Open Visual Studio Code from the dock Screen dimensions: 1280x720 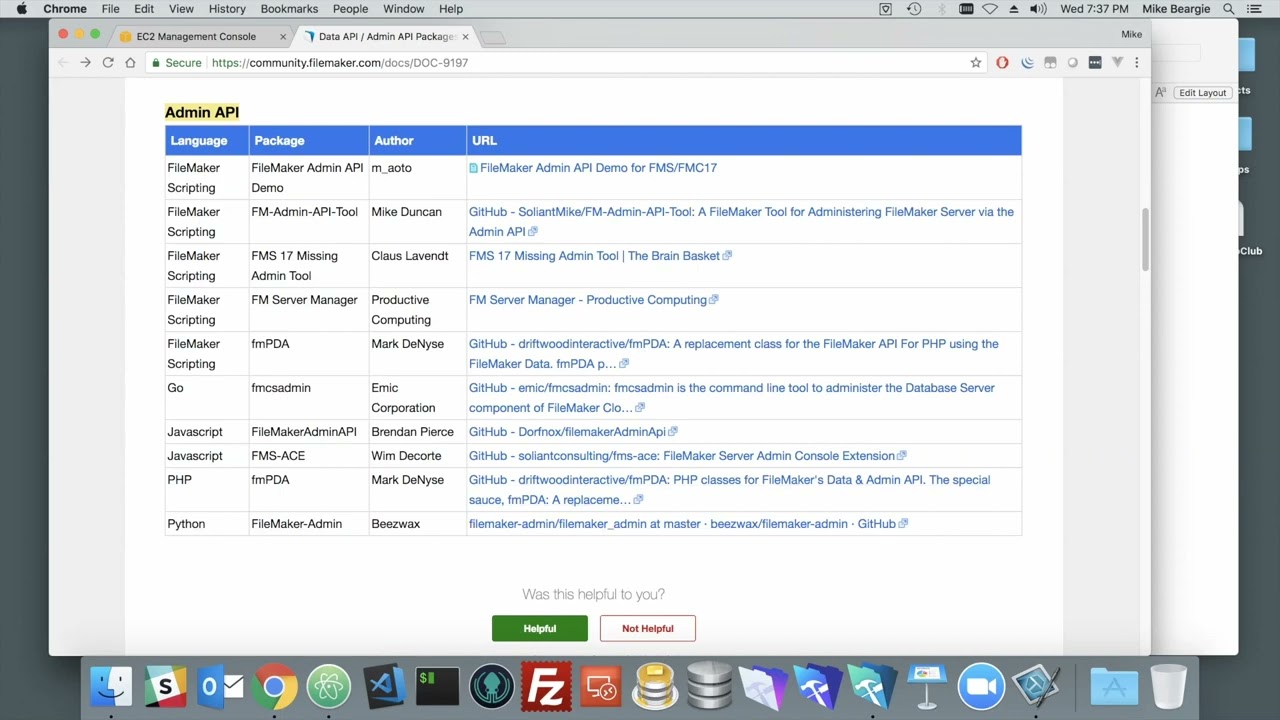(383, 687)
